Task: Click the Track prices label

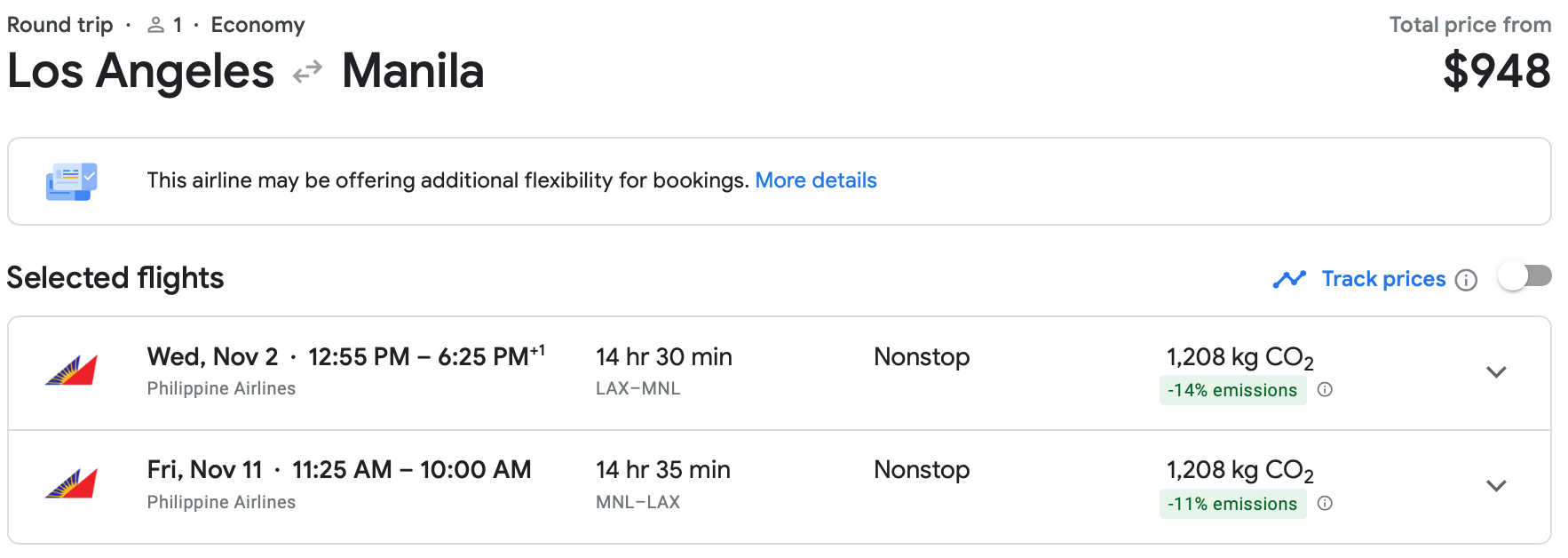Action: (1383, 279)
